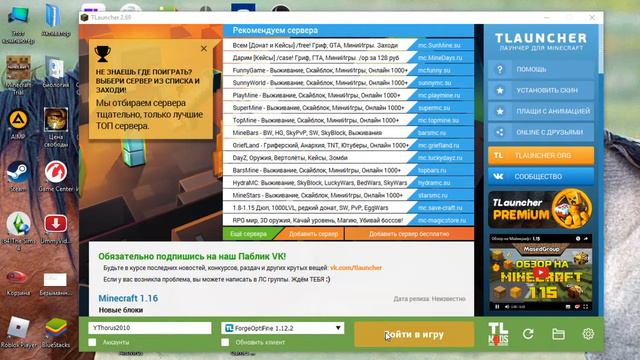Image resolution: width=640 pixels, height=360 pixels.
Task: Click the Обзор на Minecraft 1.15 video thumbnail
Action: pos(540,272)
